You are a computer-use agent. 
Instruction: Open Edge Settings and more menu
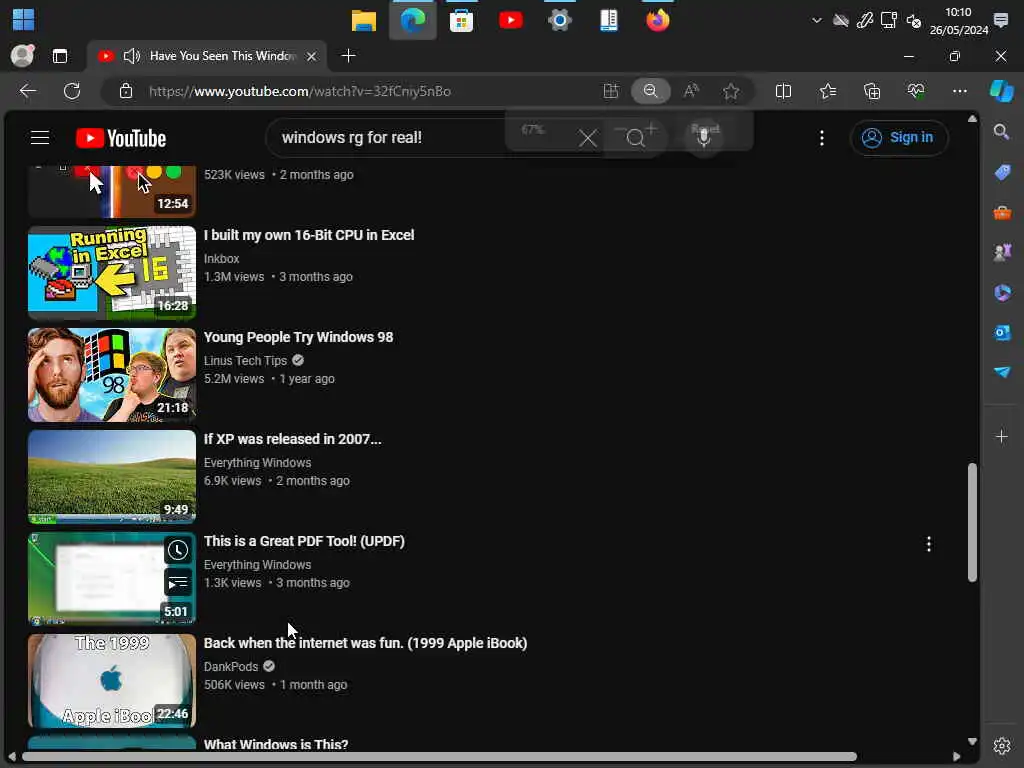point(959,91)
